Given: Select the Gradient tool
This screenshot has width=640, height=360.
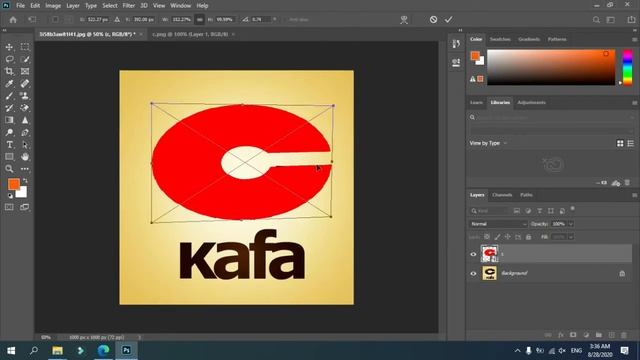Looking at the screenshot, I should pos(9,120).
